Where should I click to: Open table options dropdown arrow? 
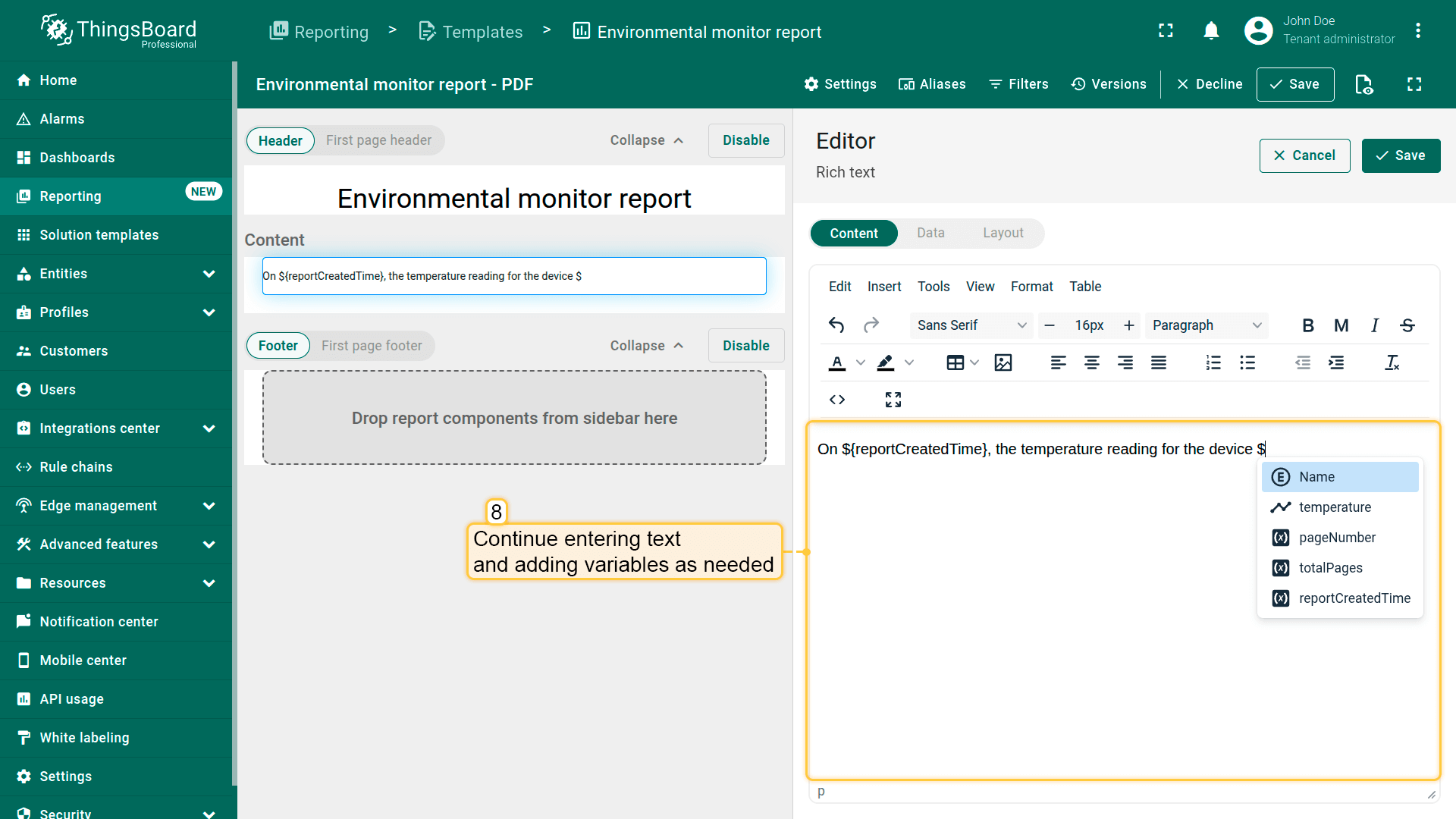pyautogui.click(x=975, y=363)
